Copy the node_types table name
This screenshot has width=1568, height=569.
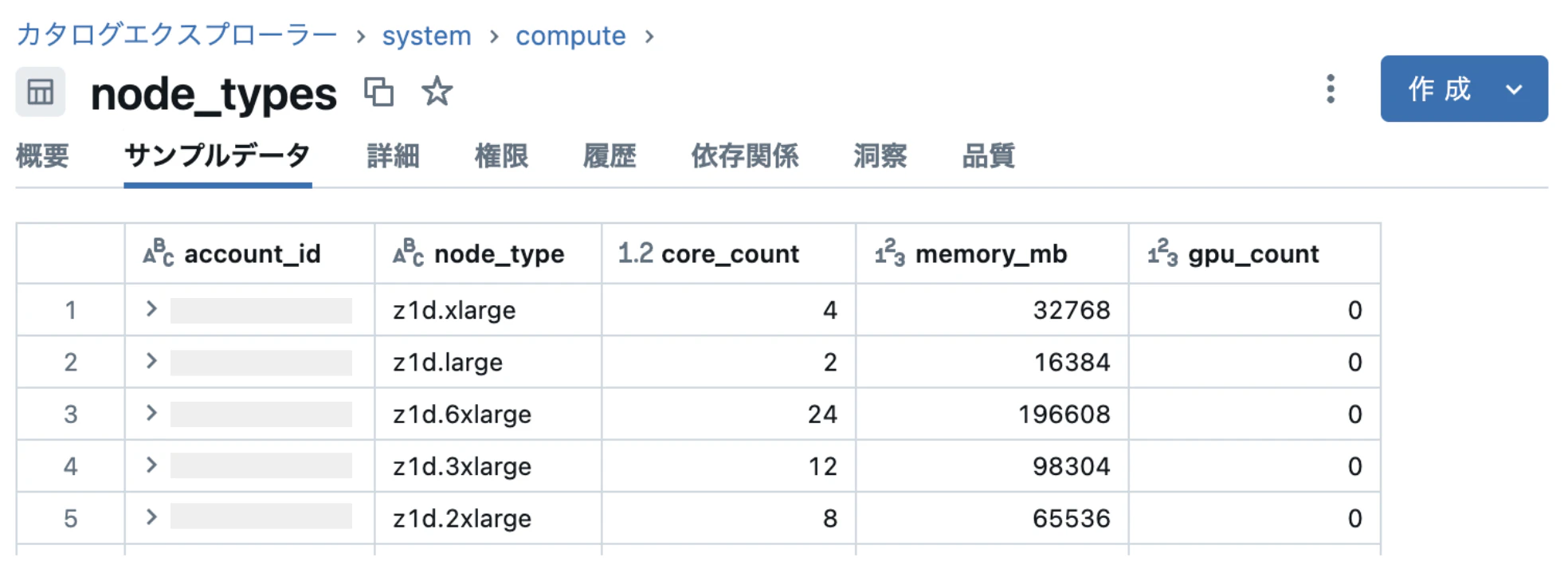coord(379,92)
